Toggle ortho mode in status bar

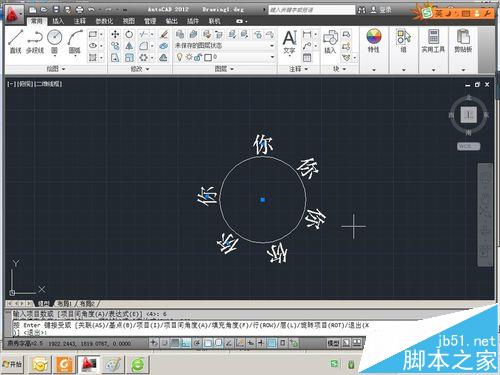coord(186,343)
